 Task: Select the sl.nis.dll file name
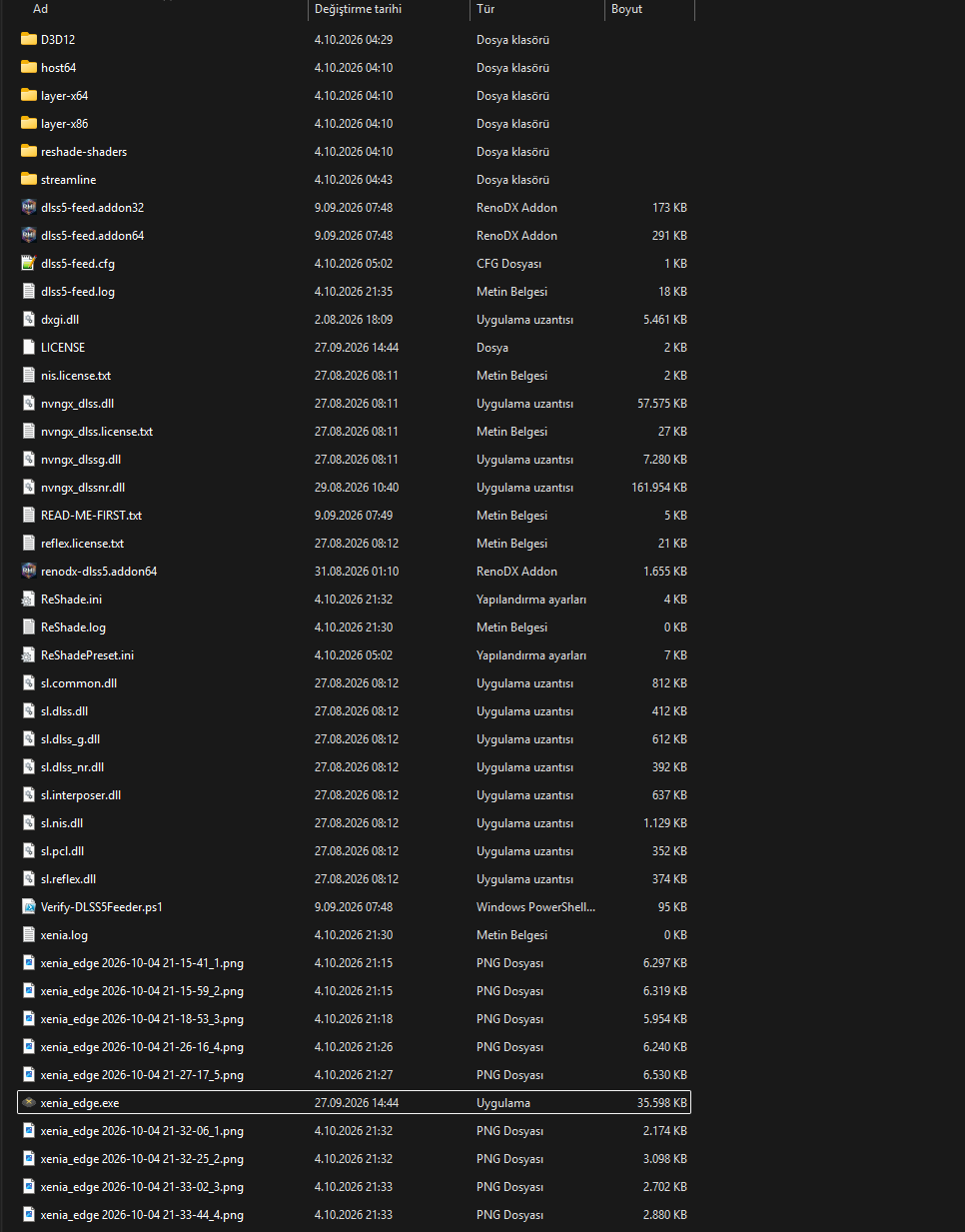click(x=62, y=823)
